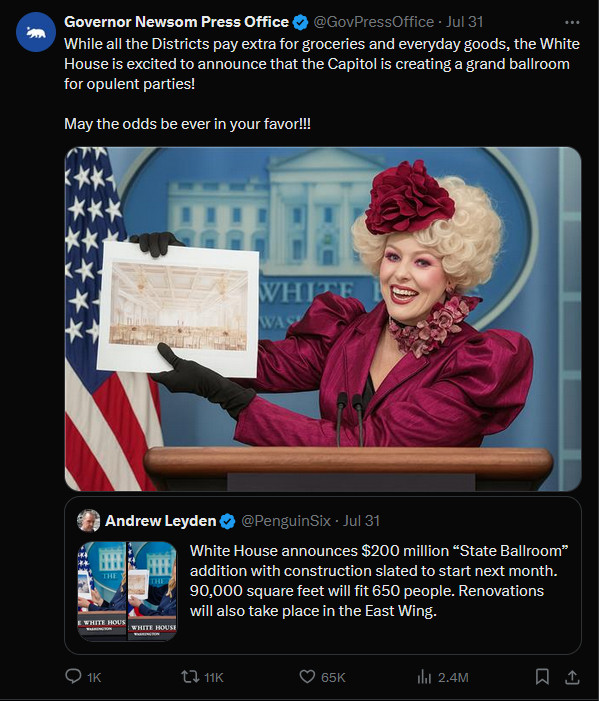Bookmark this post
Image resolution: width=599 pixels, height=701 pixels.
[542, 676]
